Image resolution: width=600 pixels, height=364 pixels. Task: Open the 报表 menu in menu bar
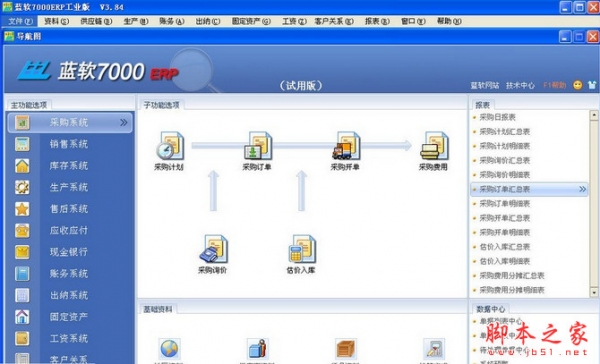click(x=377, y=21)
